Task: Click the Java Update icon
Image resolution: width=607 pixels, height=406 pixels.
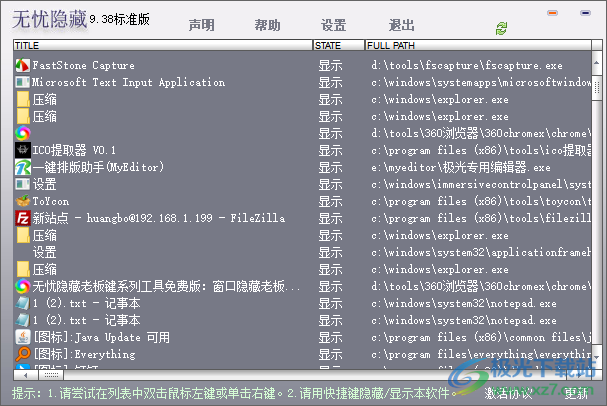Action: [22, 337]
